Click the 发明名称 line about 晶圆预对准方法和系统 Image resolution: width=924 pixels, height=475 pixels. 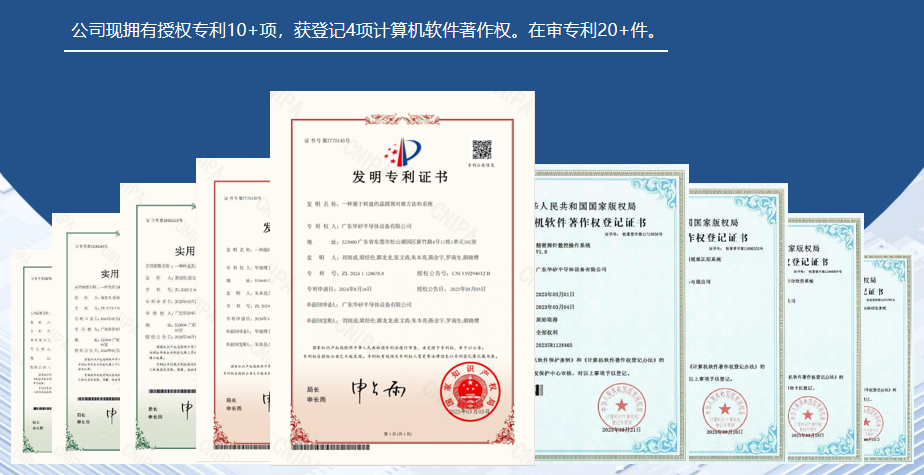[369, 204]
